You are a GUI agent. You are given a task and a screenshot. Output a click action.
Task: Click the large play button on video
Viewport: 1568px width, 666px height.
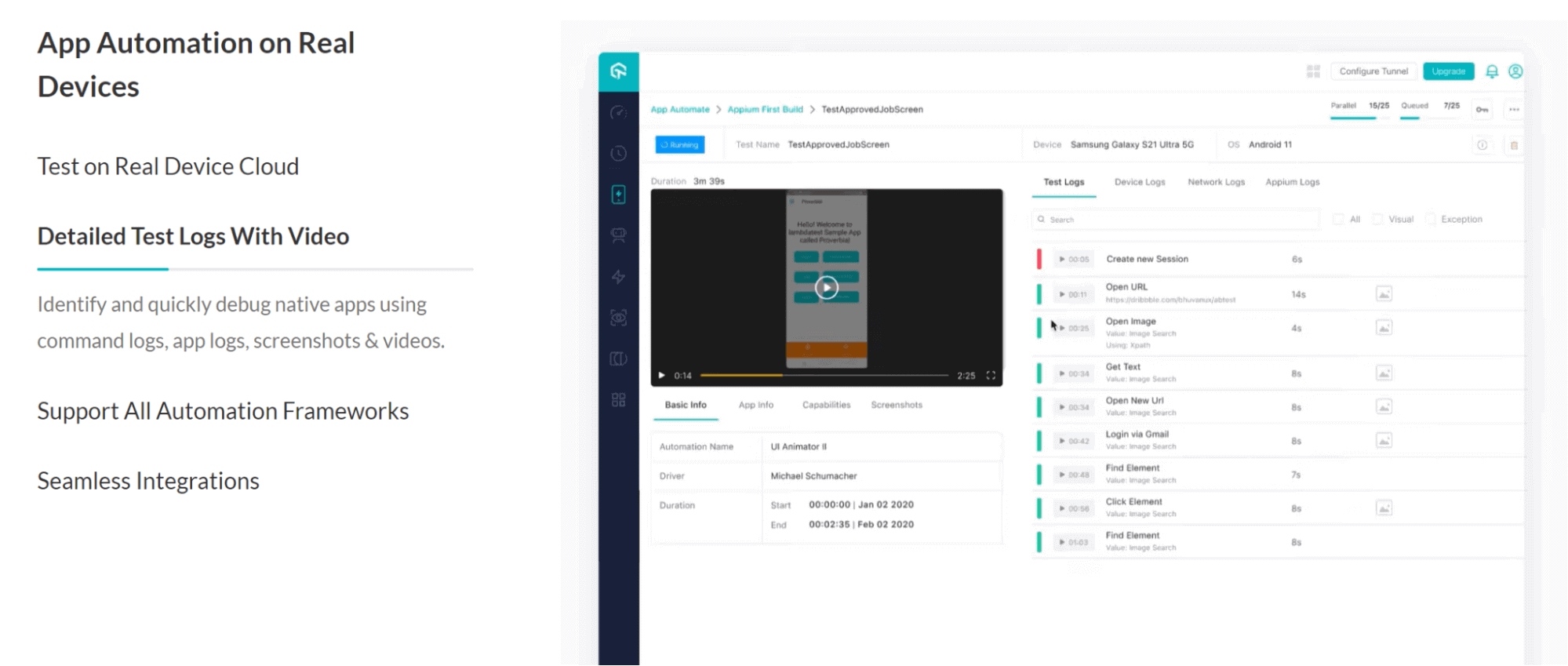pyautogui.click(x=826, y=288)
